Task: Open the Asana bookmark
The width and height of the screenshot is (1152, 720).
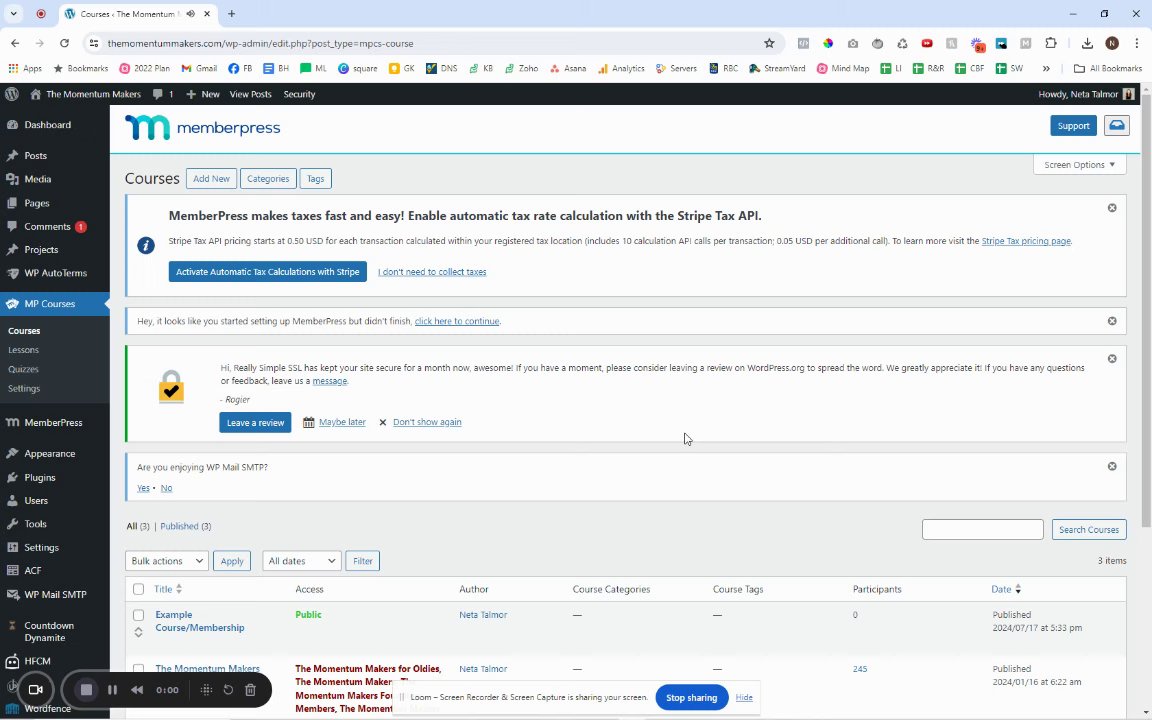Action: [x=568, y=68]
